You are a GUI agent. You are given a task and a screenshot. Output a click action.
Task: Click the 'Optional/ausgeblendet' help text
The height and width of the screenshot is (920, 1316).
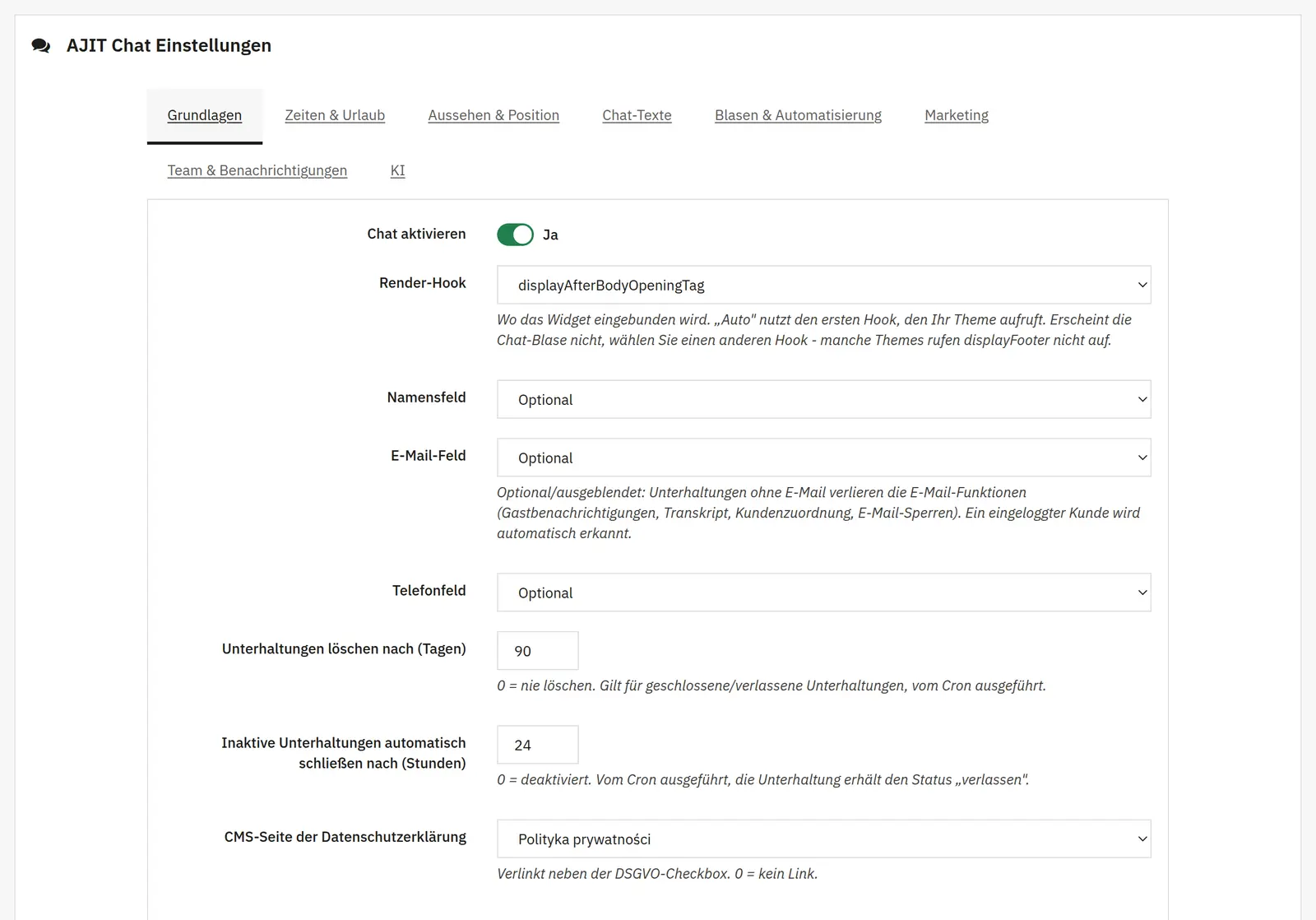point(818,513)
